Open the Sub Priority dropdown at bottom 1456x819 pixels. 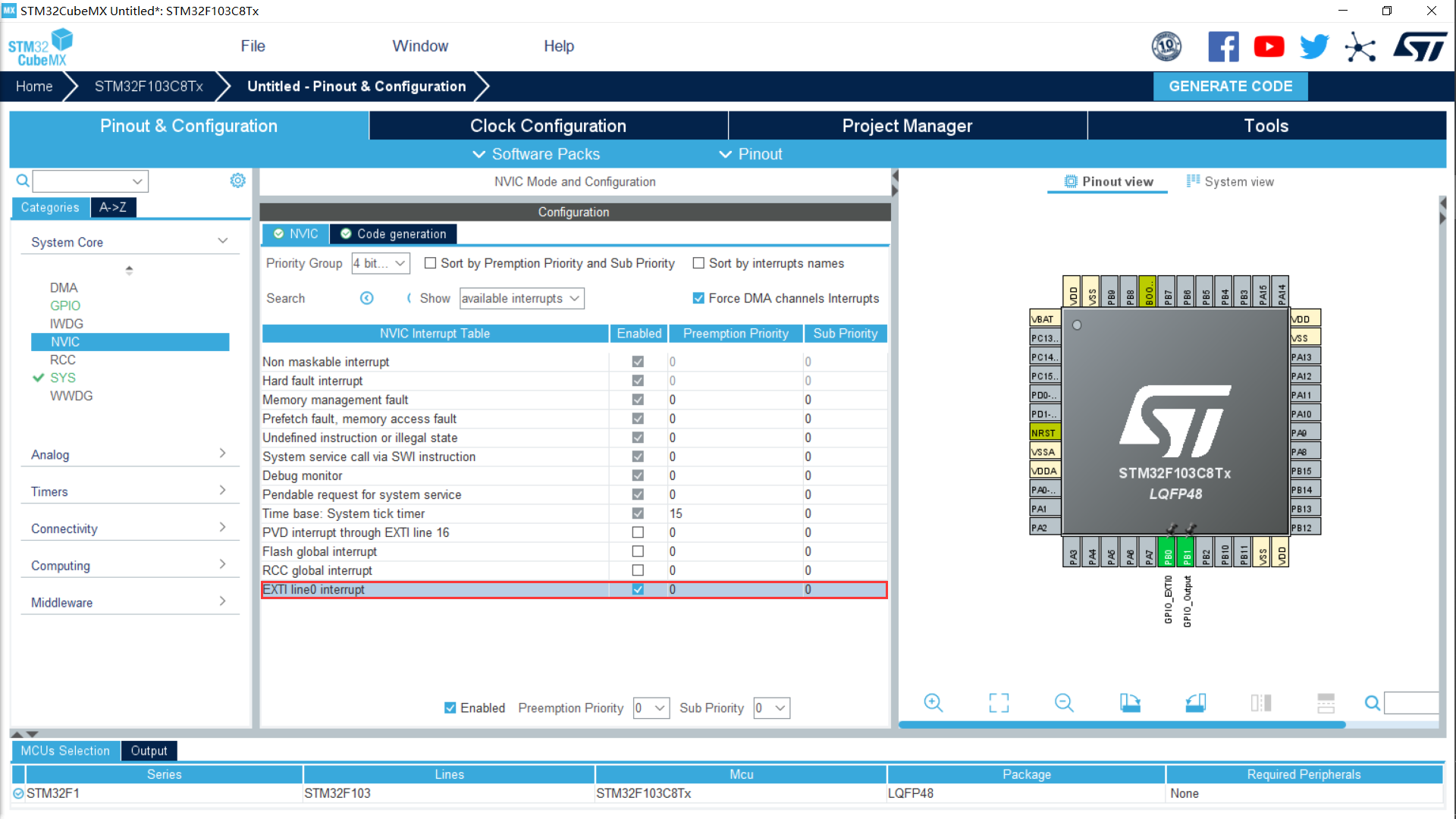point(772,708)
